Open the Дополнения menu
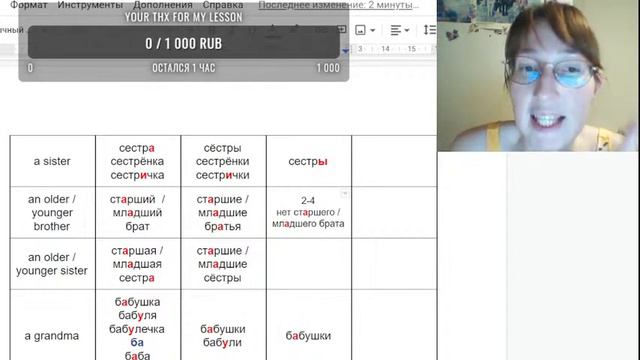 coord(162,5)
